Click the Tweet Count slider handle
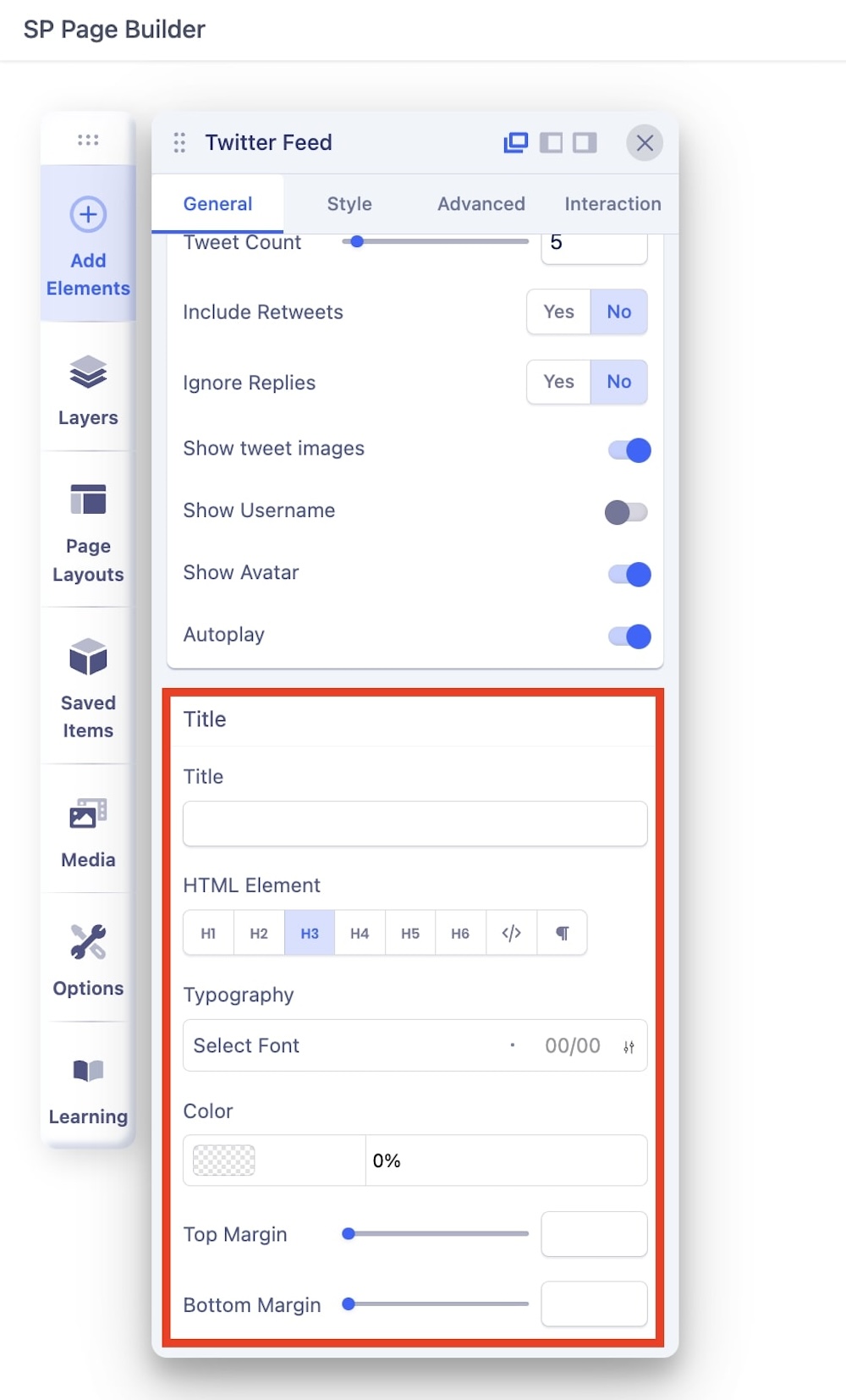846x1400 pixels. pos(357,241)
